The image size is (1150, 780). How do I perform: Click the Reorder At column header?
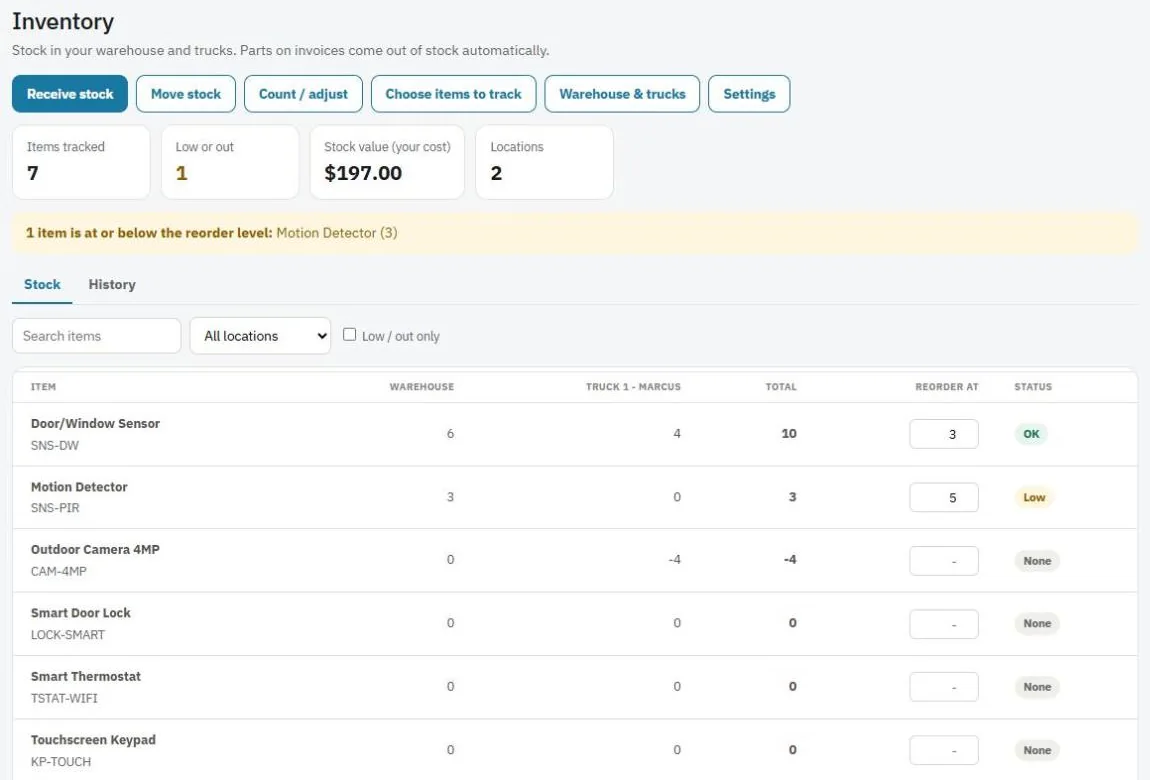(947, 386)
